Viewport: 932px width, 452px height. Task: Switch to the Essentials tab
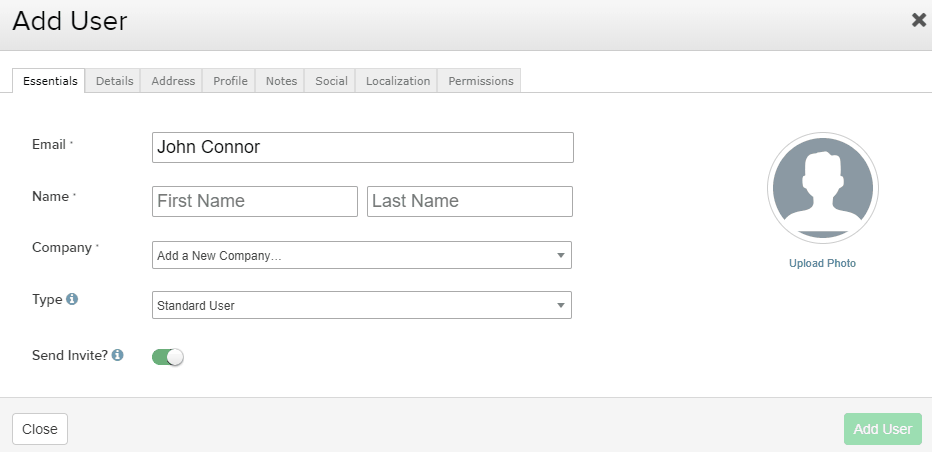[50, 81]
